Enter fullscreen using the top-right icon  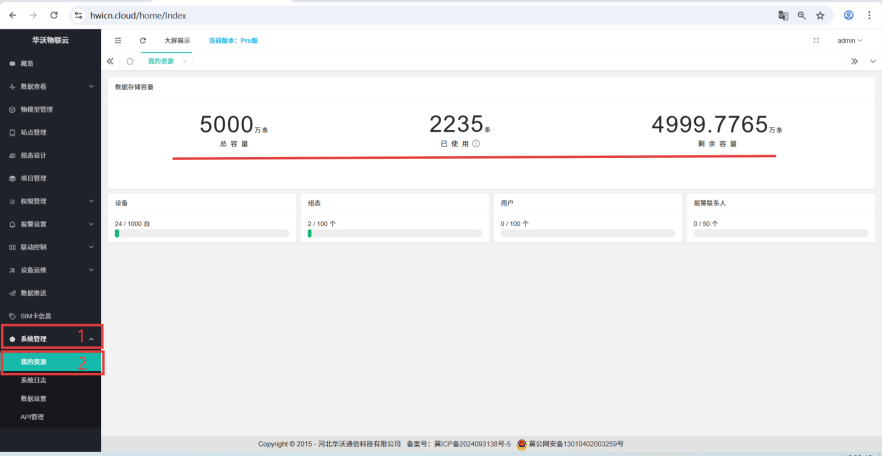point(816,41)
